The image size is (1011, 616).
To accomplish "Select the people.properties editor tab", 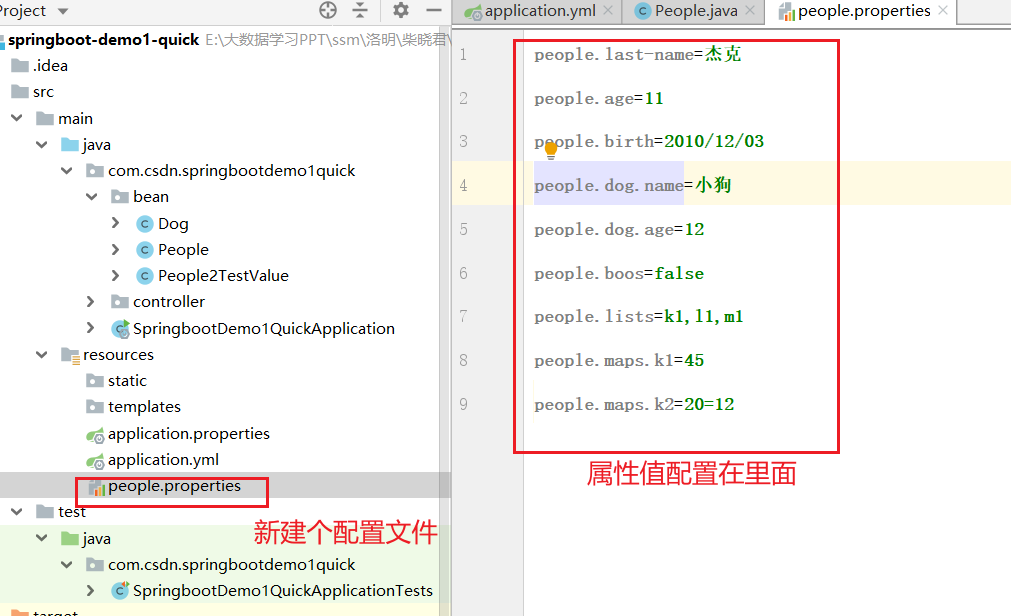I will pos(863,11).
